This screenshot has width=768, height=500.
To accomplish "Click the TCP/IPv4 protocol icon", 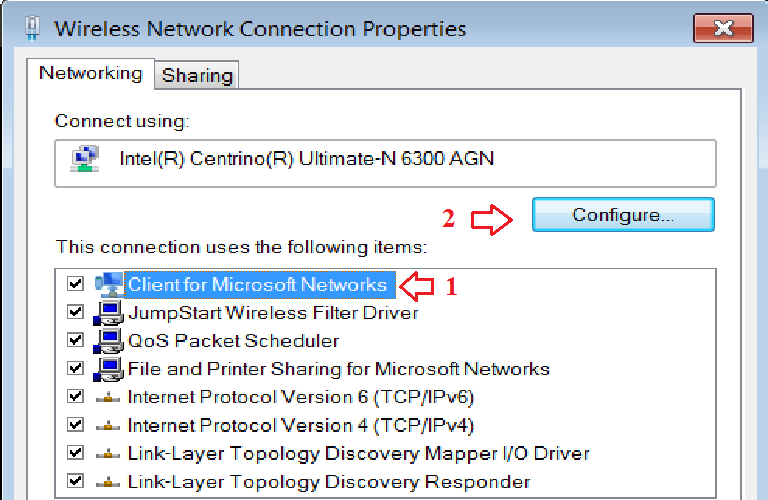I will [109, 425].
